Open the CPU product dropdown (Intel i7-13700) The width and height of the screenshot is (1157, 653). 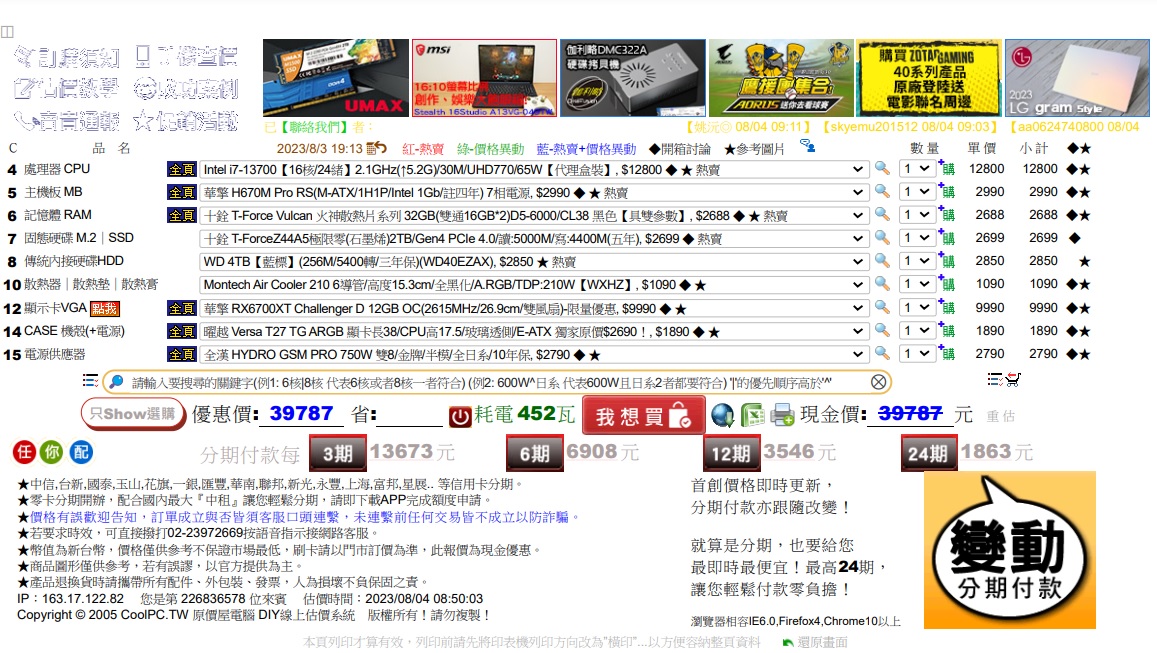tap(533, 169)
